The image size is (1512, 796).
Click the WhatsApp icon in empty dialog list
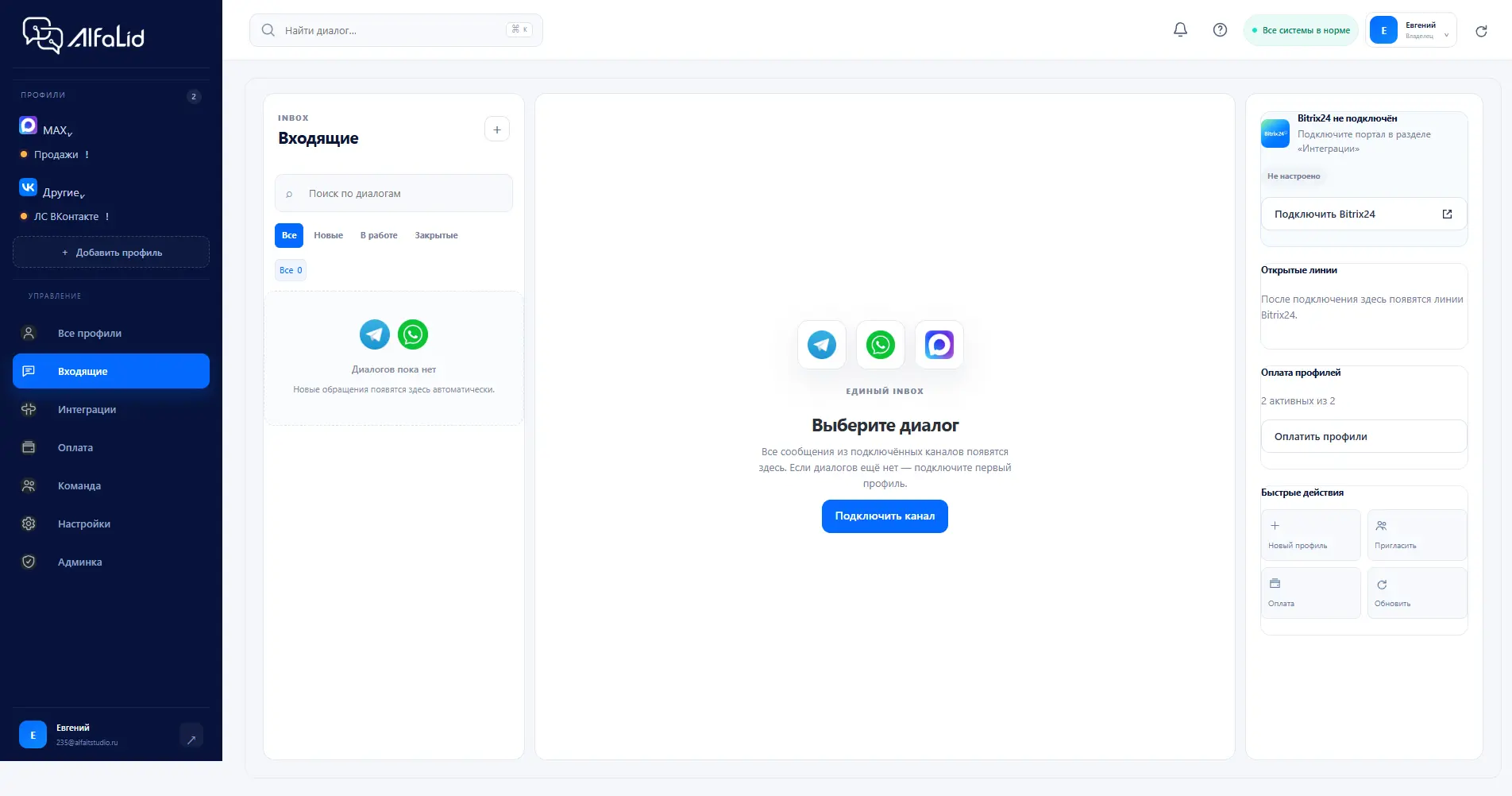click(413, 334)
